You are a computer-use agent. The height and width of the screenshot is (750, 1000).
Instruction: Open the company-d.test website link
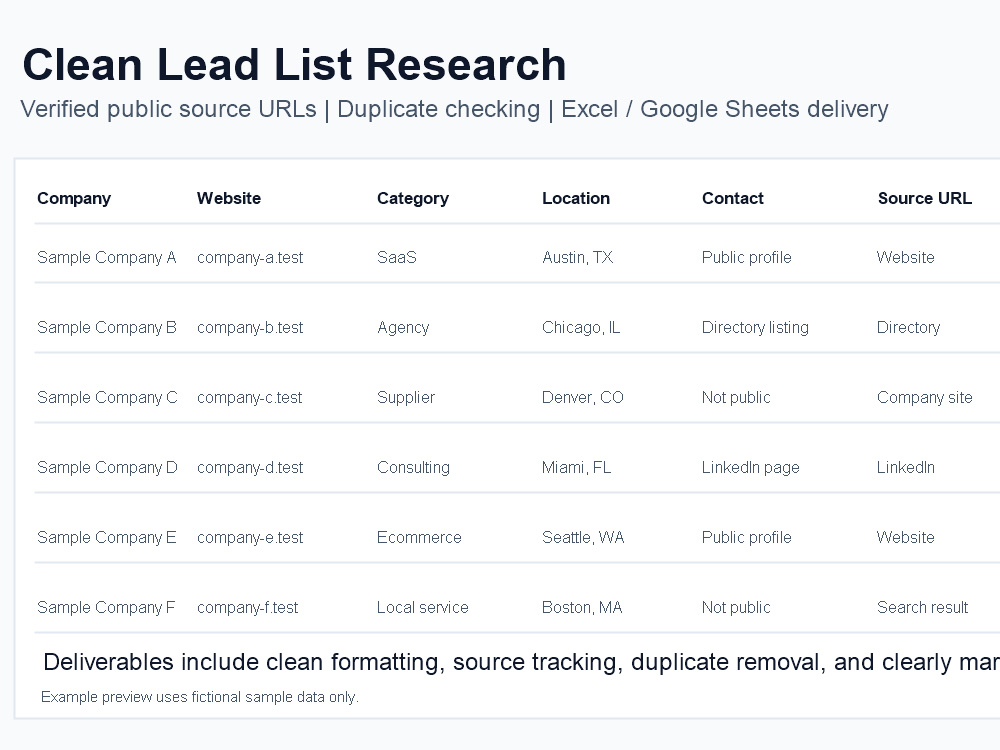pyautogui.click(x=250, y=467)
